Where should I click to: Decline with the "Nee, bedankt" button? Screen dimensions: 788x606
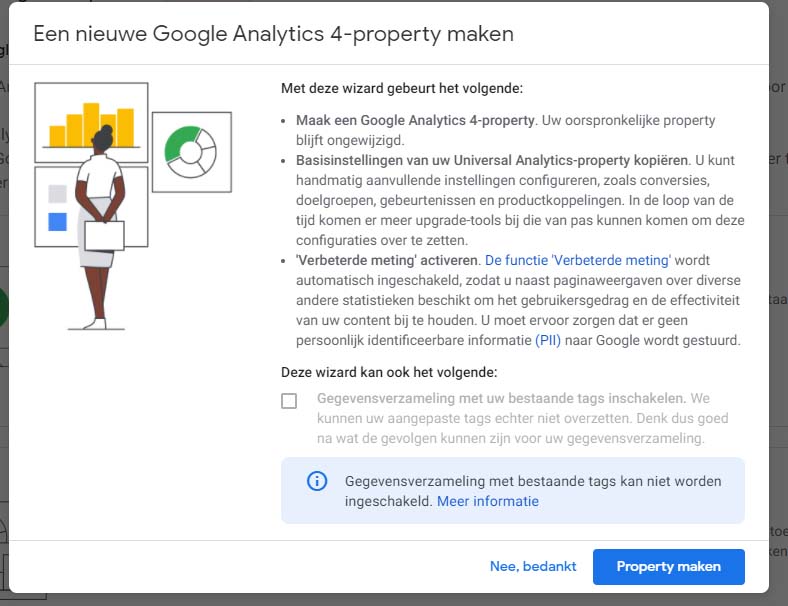click(x=533, y=566)
